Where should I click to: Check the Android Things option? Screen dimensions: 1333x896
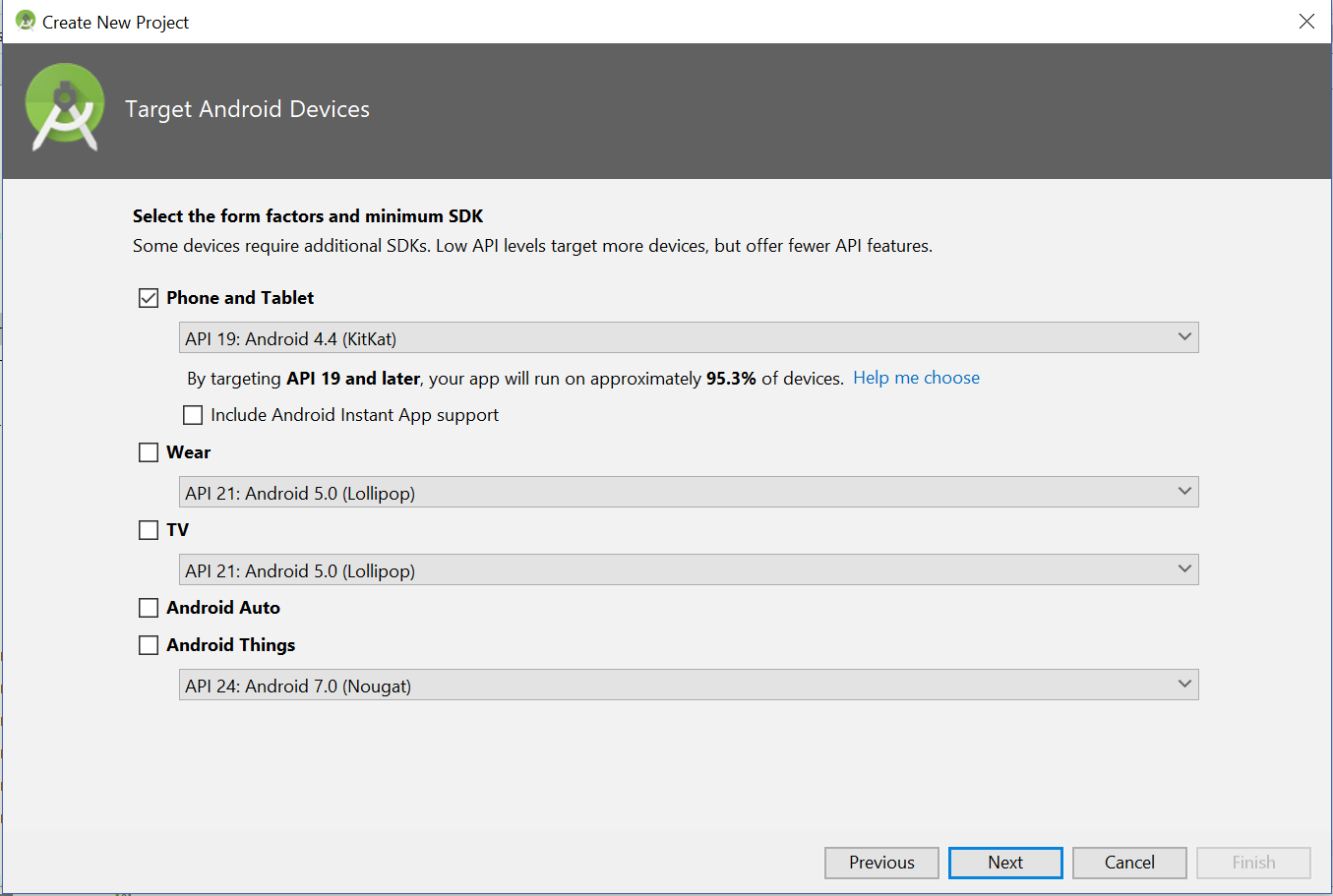pos(148,644)
